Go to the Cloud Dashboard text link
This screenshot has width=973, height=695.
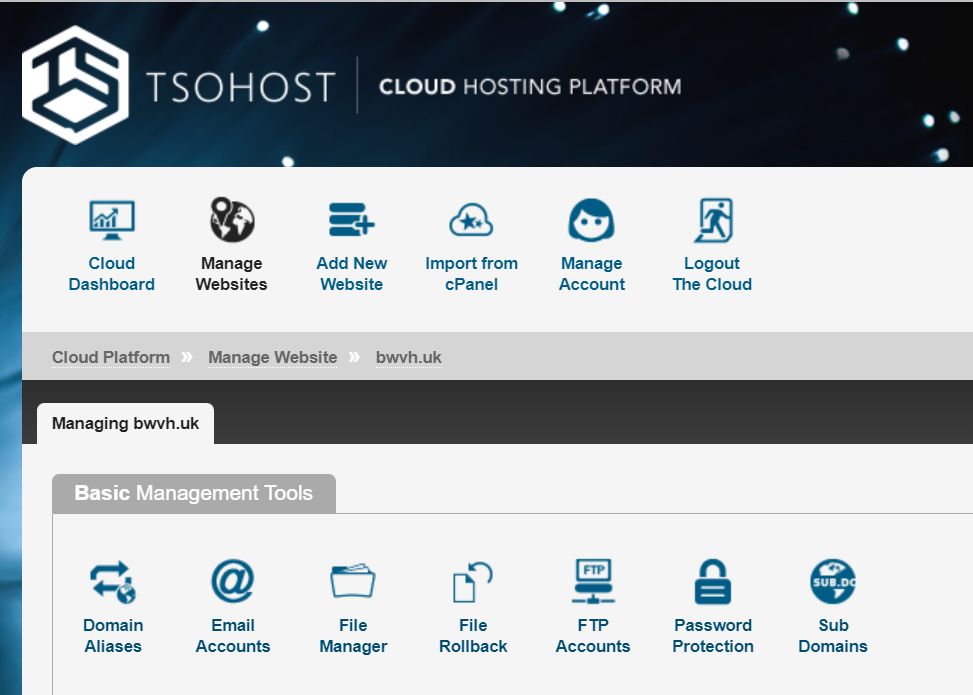pos(112,274)
